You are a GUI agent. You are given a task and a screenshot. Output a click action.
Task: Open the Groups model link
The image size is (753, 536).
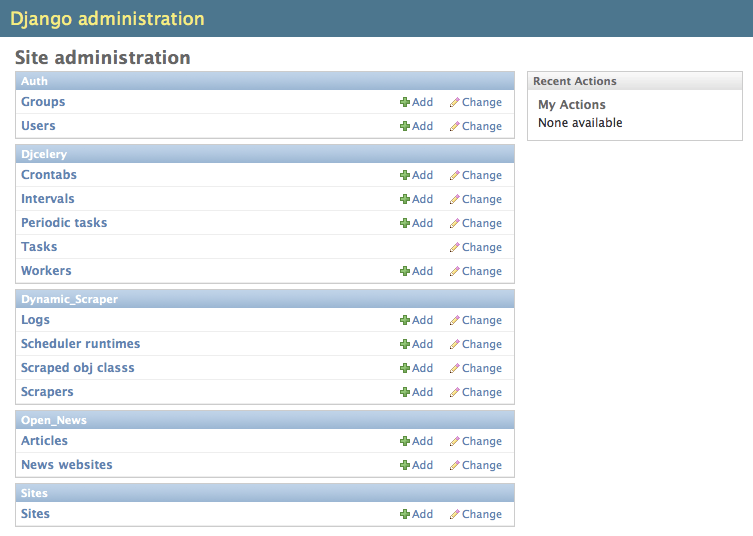pos(43,102)
